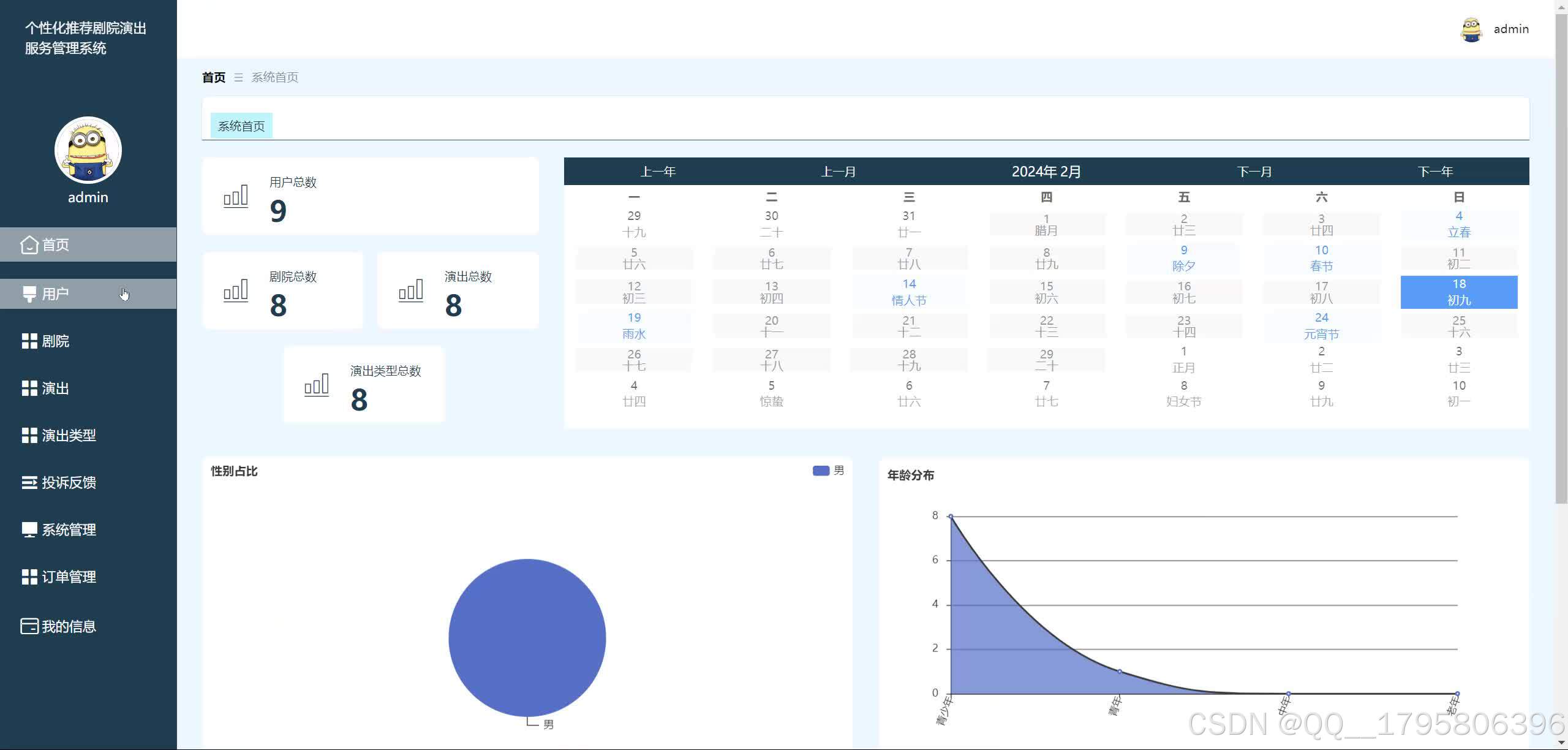Click the home icon in sidebar
Screen dimensions: 1568x750
pyautogui.click(x=29, y=245)
